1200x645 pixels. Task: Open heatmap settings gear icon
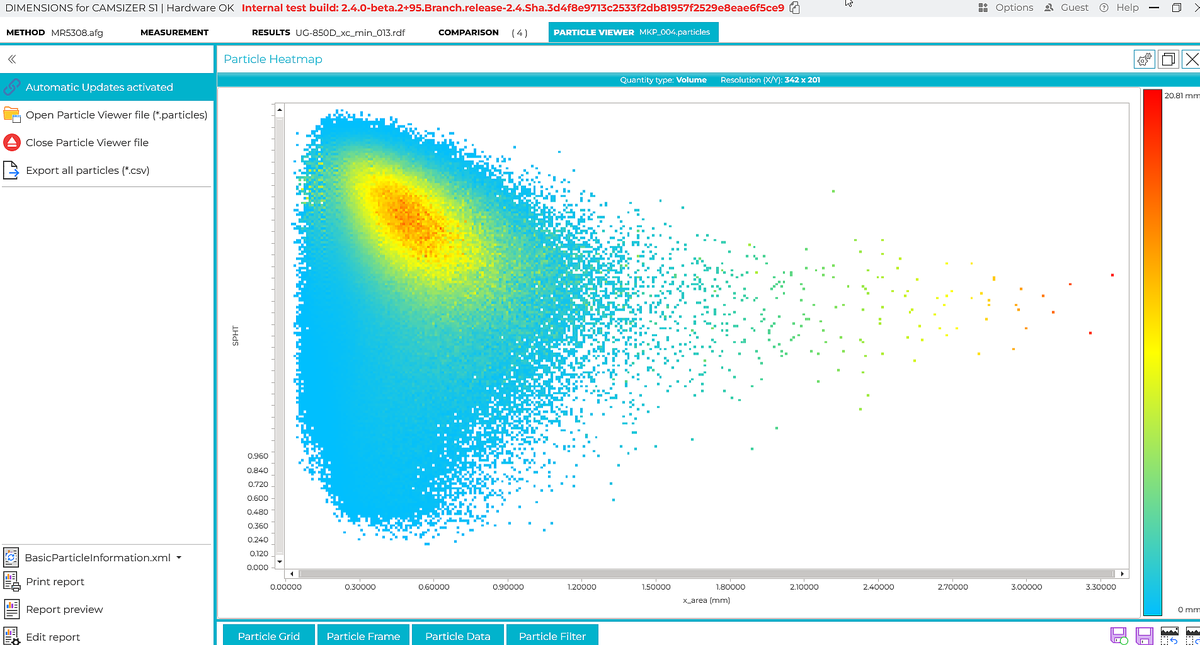pos(1144,60)
